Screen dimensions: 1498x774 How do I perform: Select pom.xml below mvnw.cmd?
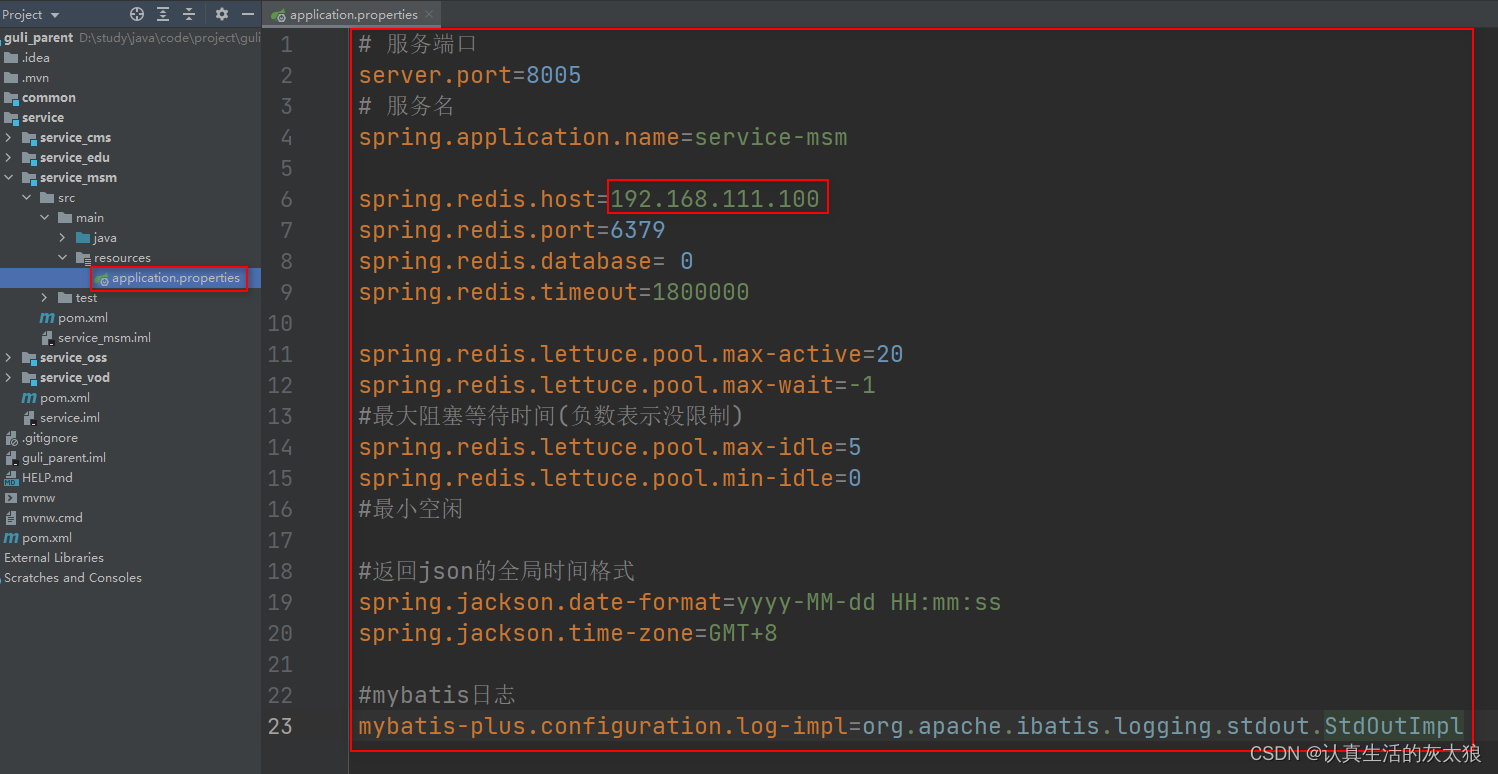pyautogui.click(x=38, y=537)
